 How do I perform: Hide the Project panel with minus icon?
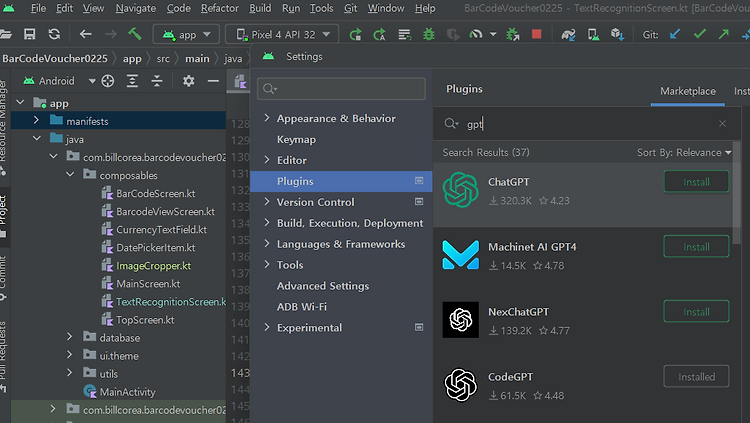click(213, 81)
